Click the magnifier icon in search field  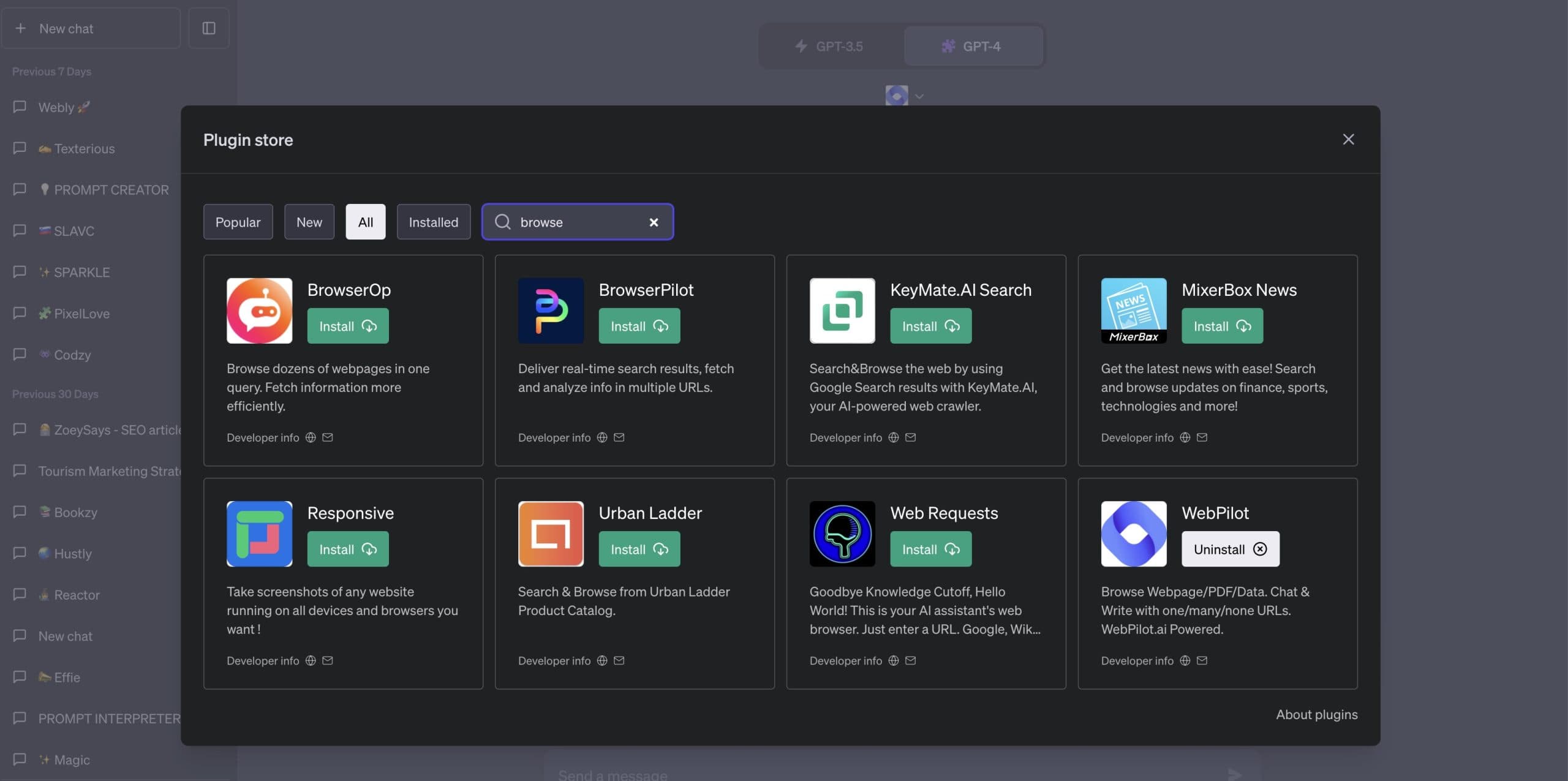coord(503,222)
